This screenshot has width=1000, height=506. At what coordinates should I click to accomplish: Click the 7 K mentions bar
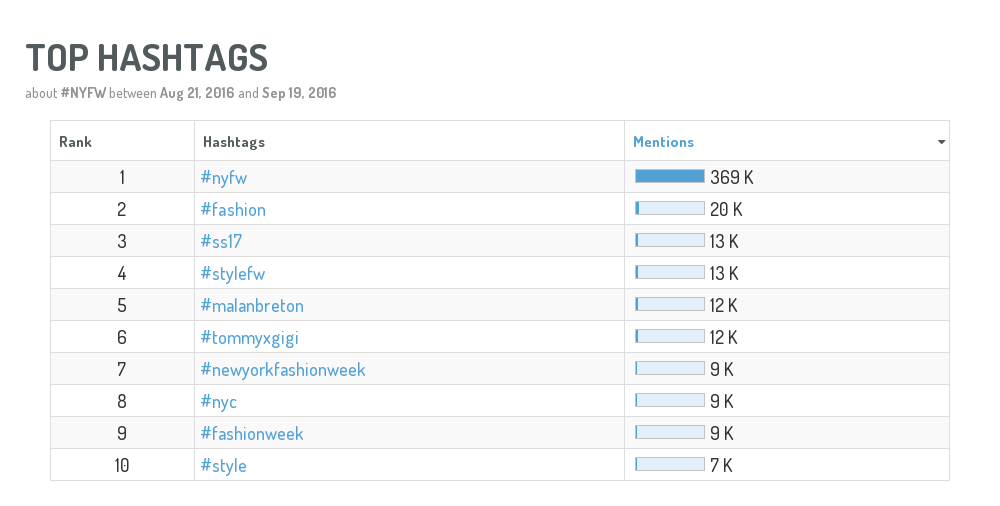tap(670, 464)
